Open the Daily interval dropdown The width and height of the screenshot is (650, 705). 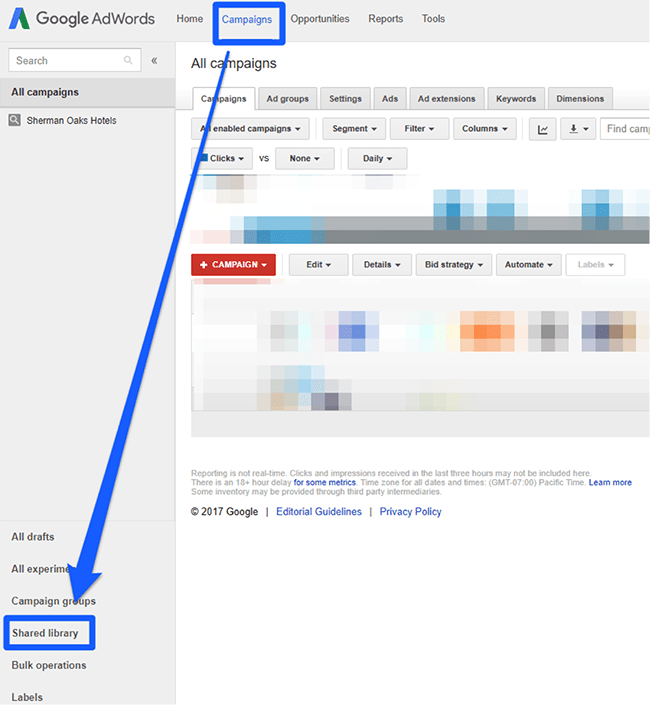click(378, 158)
